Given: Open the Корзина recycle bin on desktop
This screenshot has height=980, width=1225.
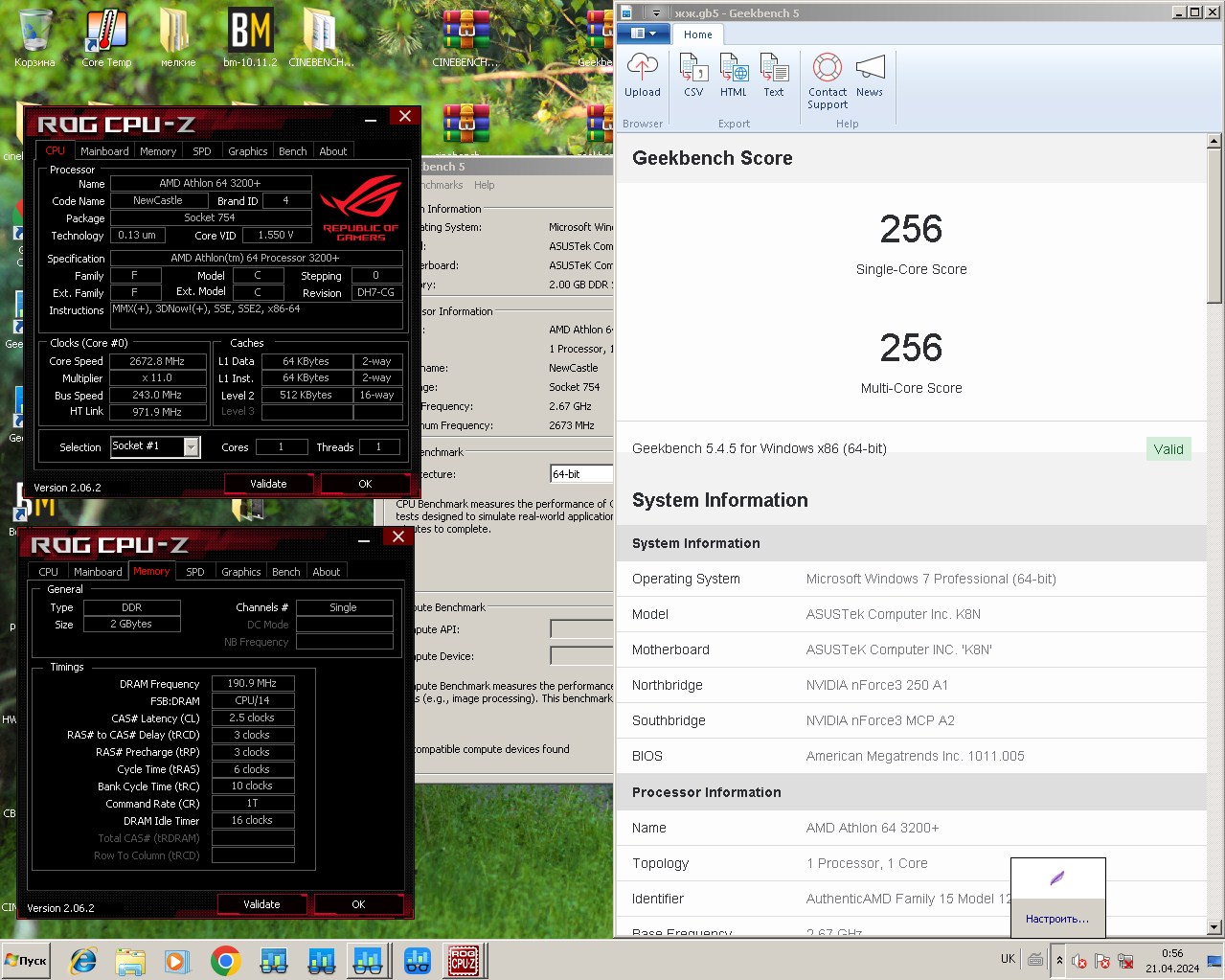Looking at the screenshot, I should click(x=34, y=39).
